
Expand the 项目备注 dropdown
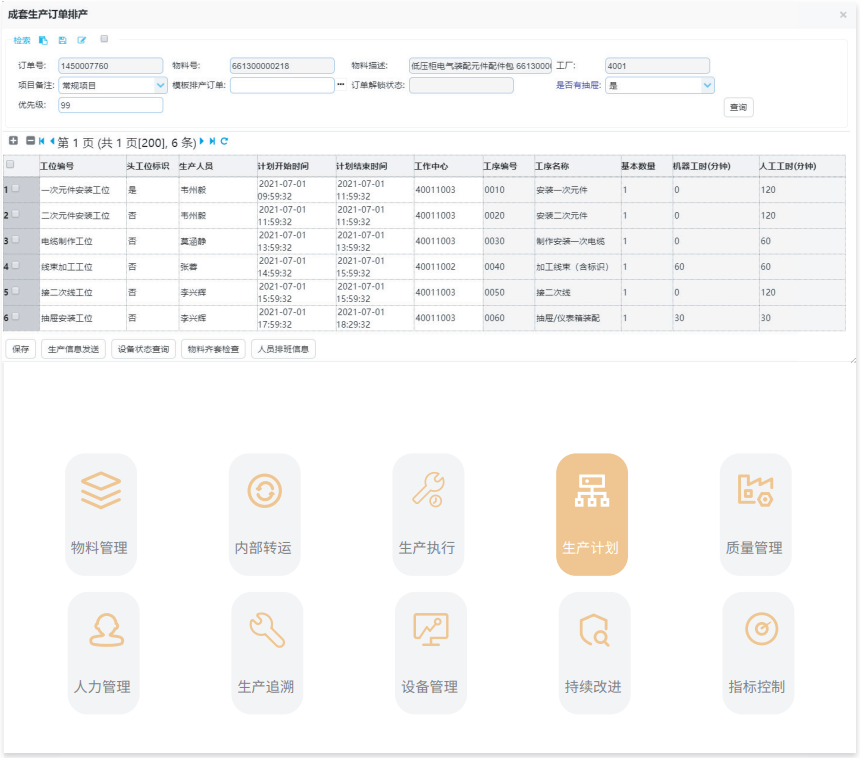point(160,85)
